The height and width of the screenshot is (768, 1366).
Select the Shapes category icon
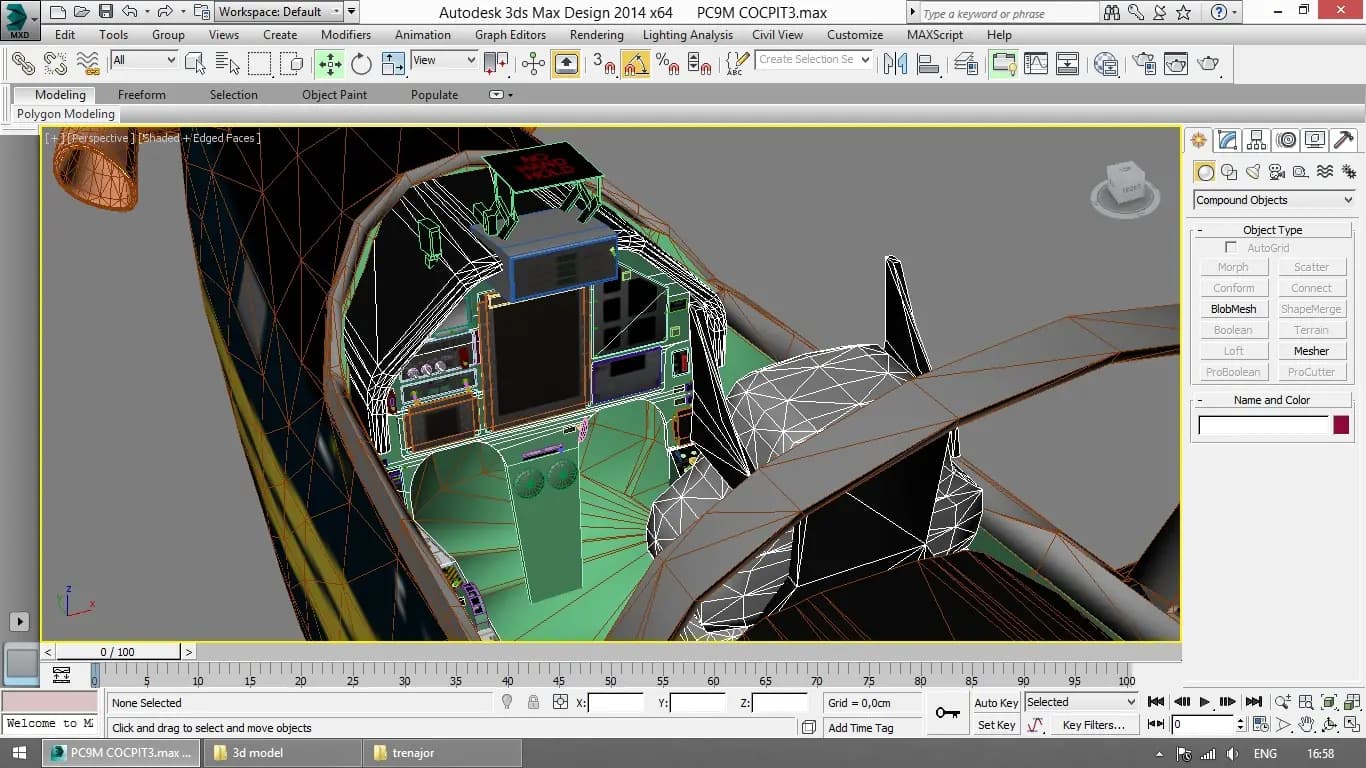pos(1229,172)
